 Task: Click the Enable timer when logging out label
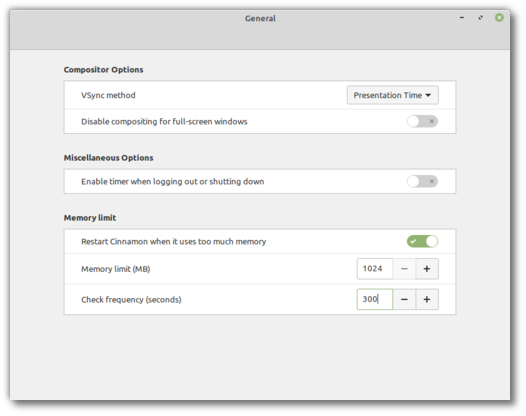pyautogui.click(x=172, y=181)
